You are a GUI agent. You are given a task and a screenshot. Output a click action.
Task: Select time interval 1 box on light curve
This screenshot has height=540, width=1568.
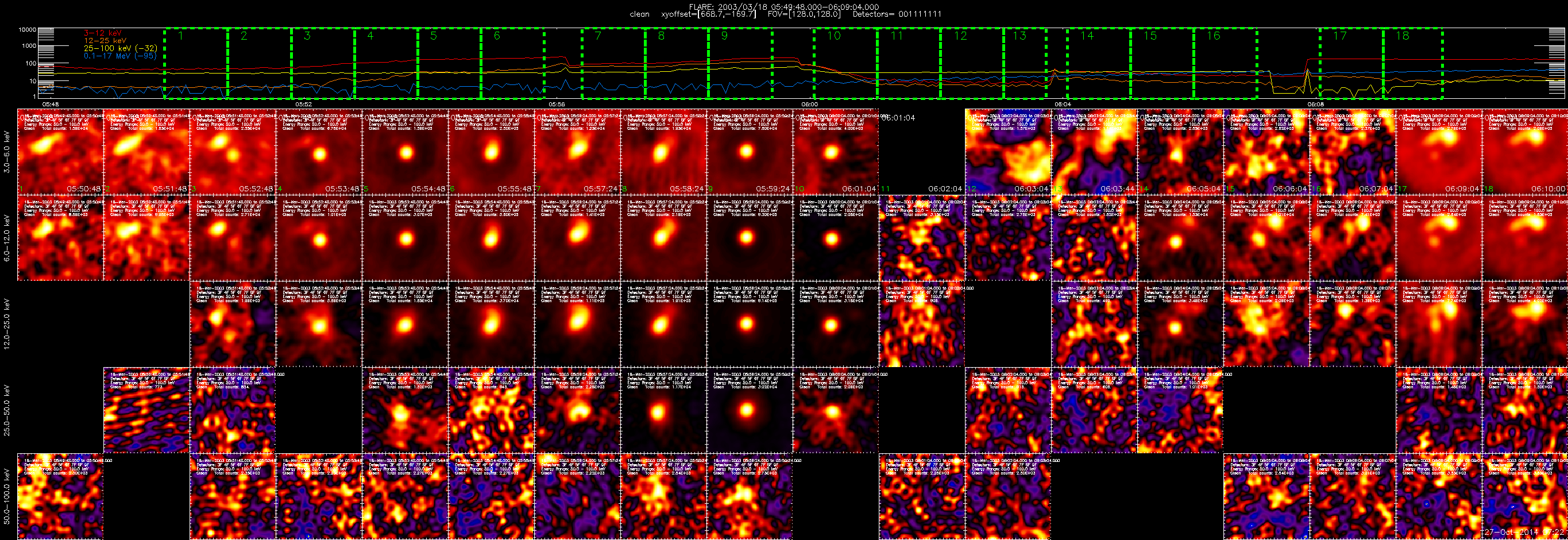pyautogui.click(x=196, y=63)
